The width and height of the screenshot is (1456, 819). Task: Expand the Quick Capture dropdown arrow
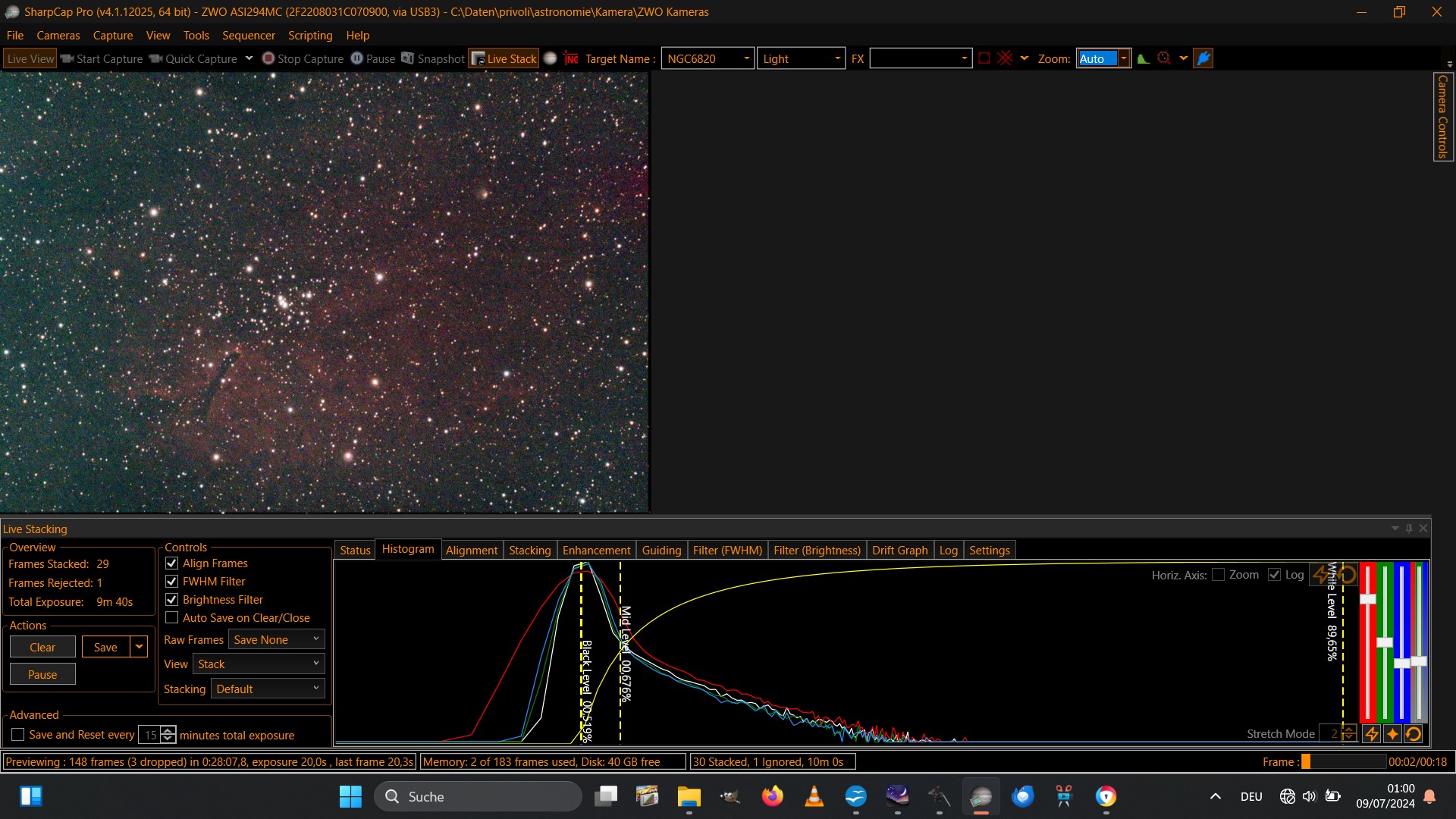pos(249,58)
